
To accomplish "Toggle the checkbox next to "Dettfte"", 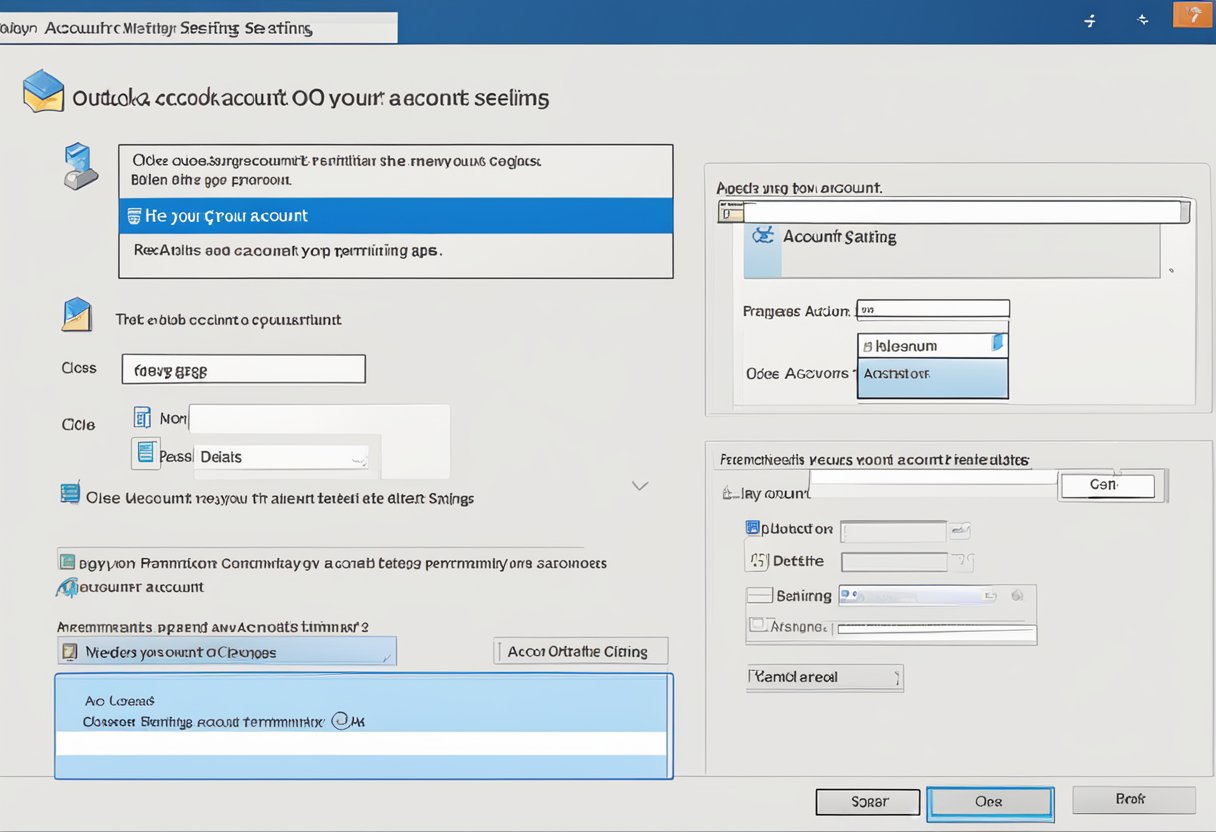I will point(757,561).
